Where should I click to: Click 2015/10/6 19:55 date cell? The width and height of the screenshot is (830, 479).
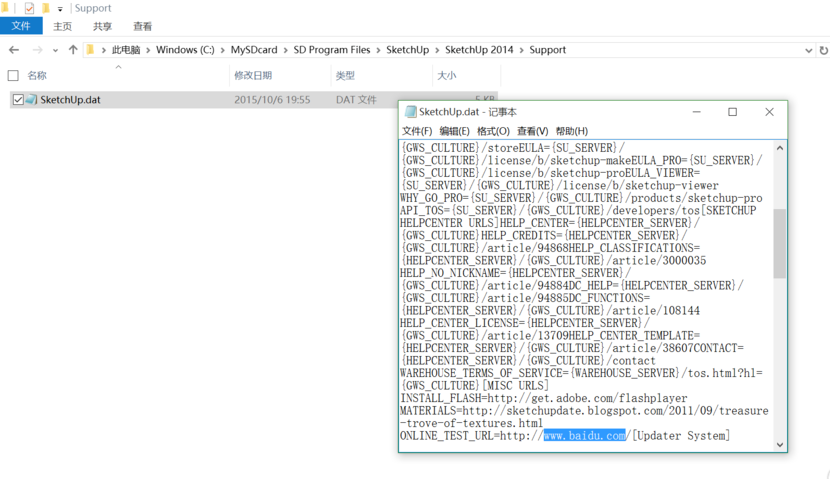[272, 100]
